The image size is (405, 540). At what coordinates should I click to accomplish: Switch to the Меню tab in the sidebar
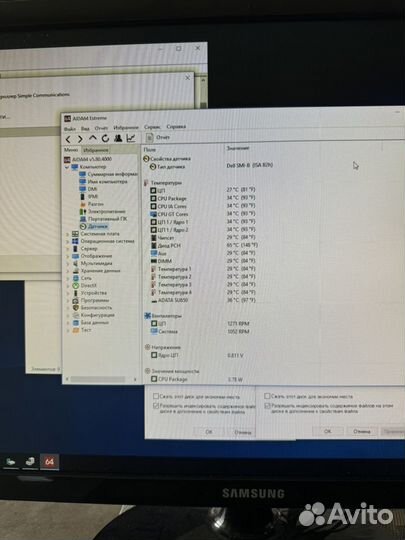71,150
